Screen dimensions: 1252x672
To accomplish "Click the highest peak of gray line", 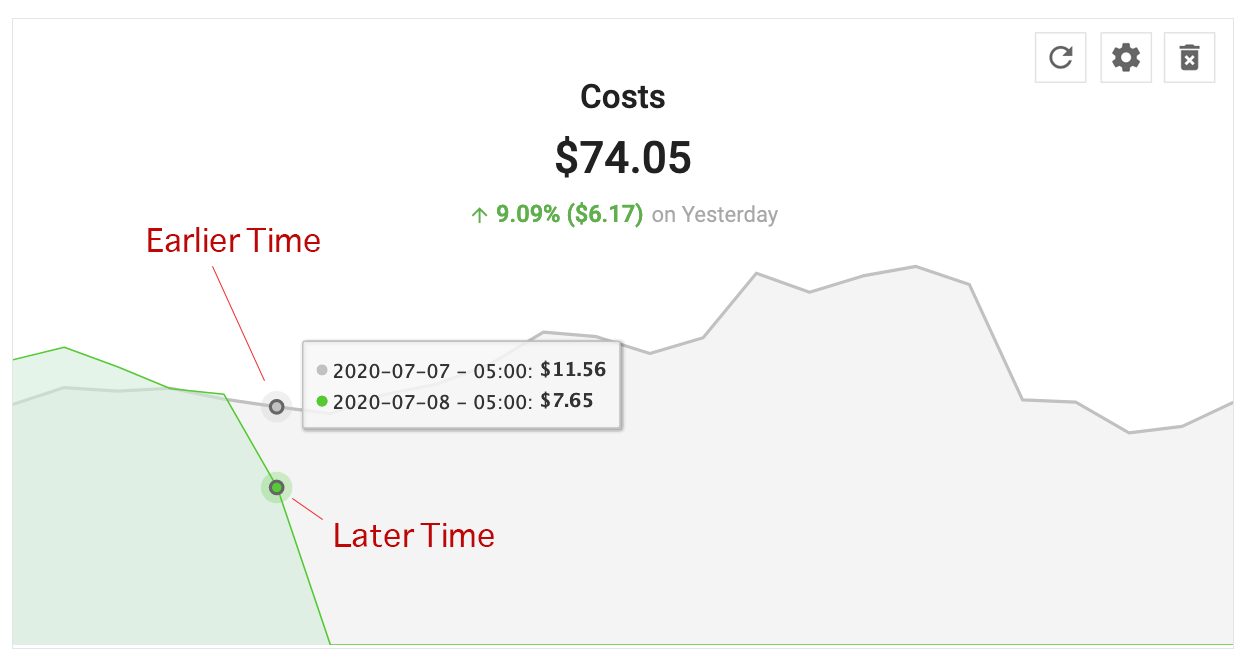I will 915,267.
